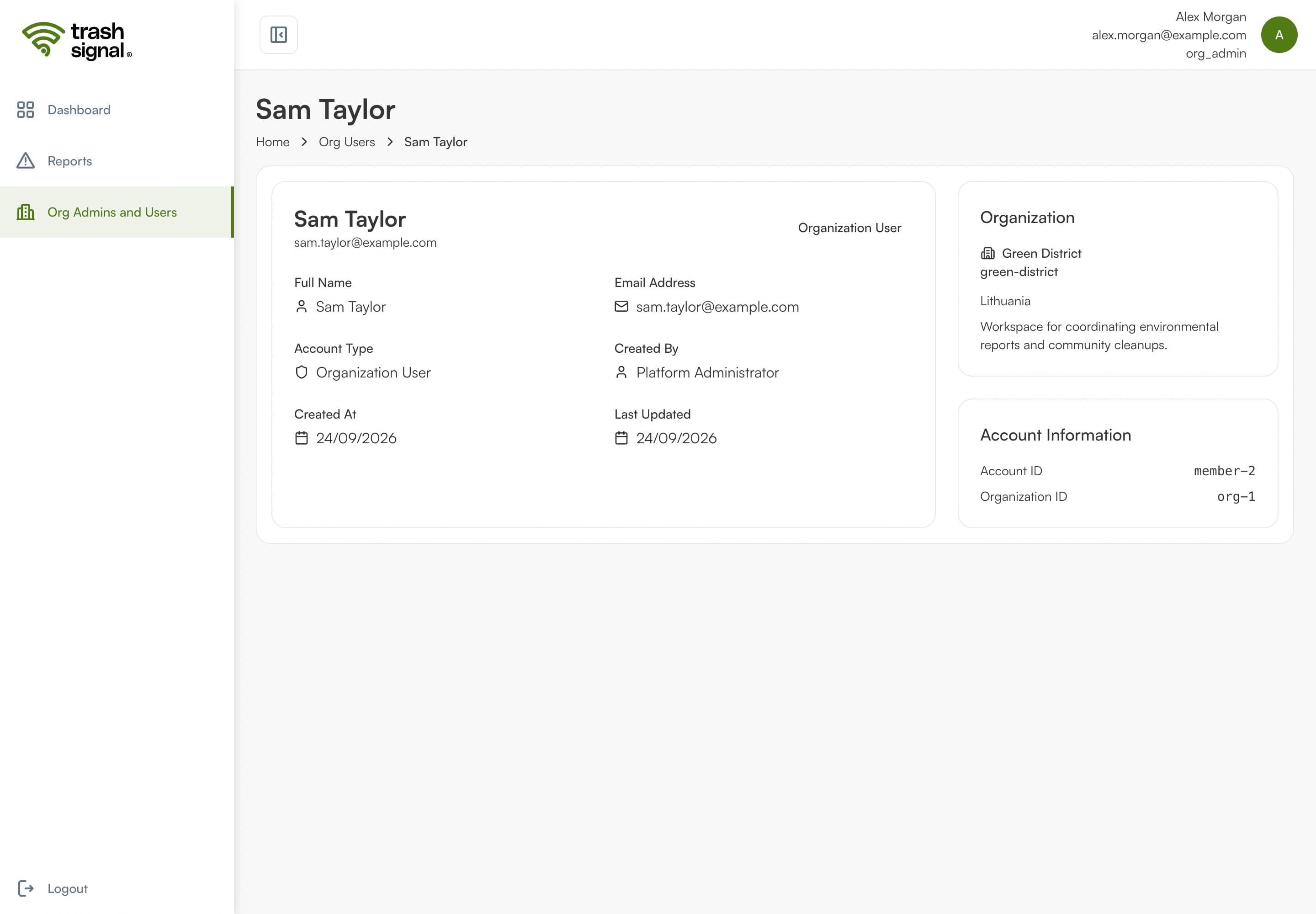1316x914 pixels.
Task: Click the Trash Signal logo
Action: [x=77, y=41]
